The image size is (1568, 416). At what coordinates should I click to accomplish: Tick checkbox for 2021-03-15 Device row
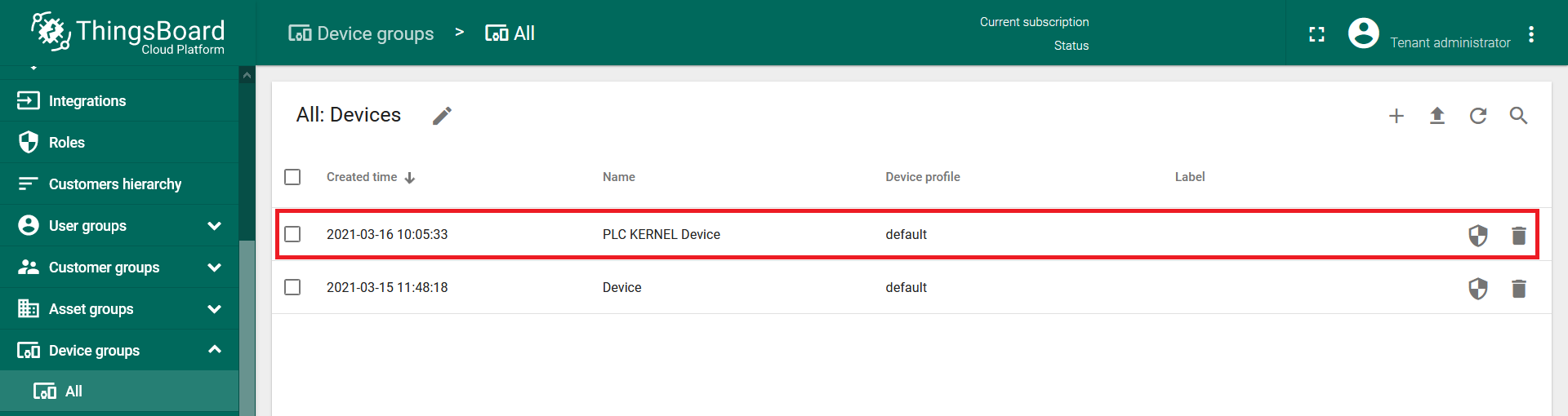pyautogui.click(x=292, y=287)
